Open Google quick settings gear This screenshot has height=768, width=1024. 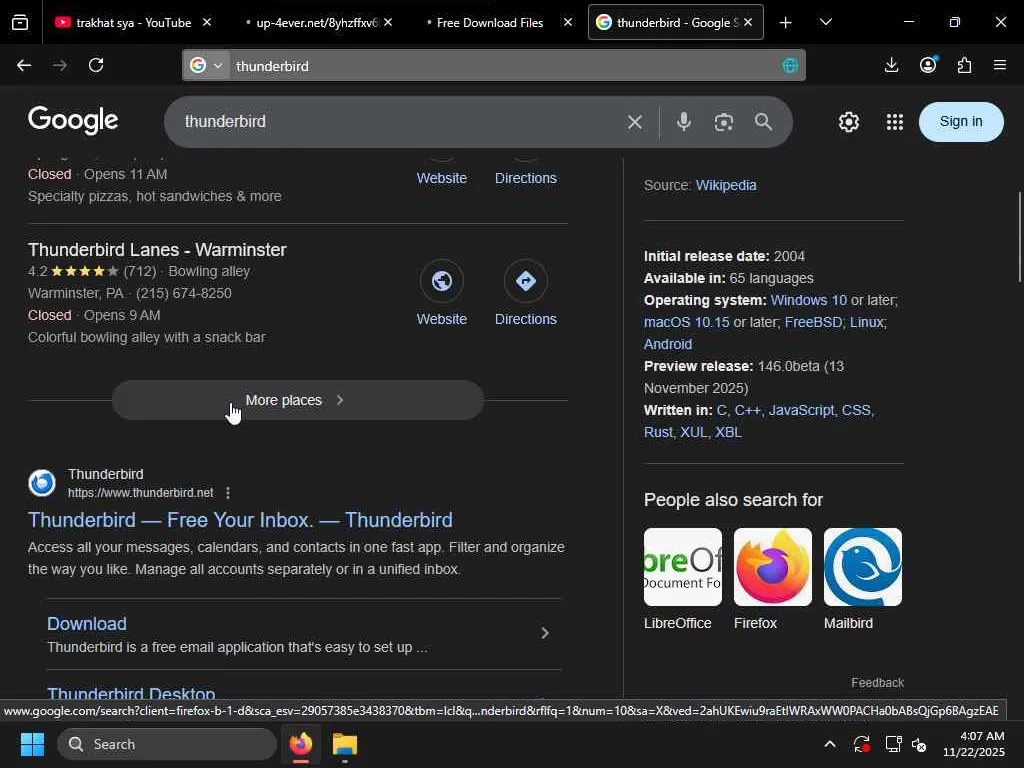point(848,121)
